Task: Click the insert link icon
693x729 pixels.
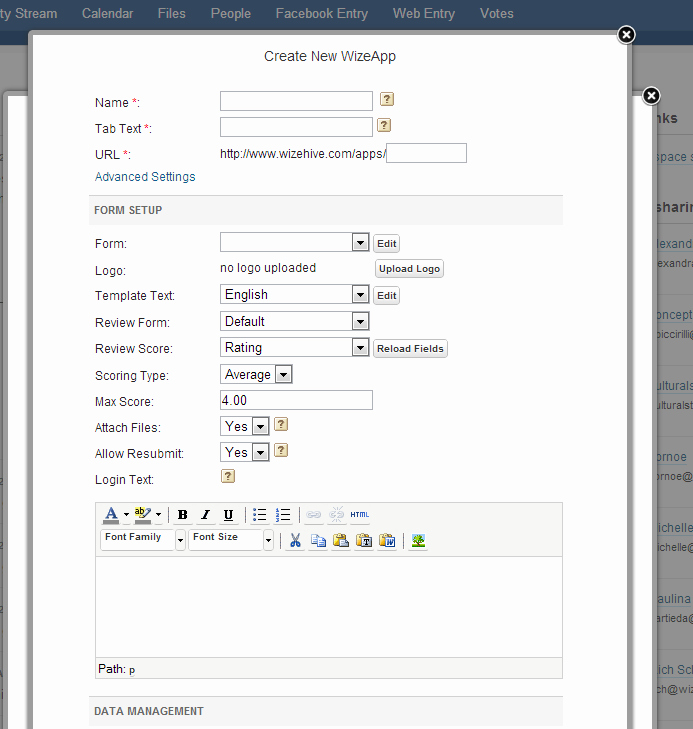Action: click(314, 515)
